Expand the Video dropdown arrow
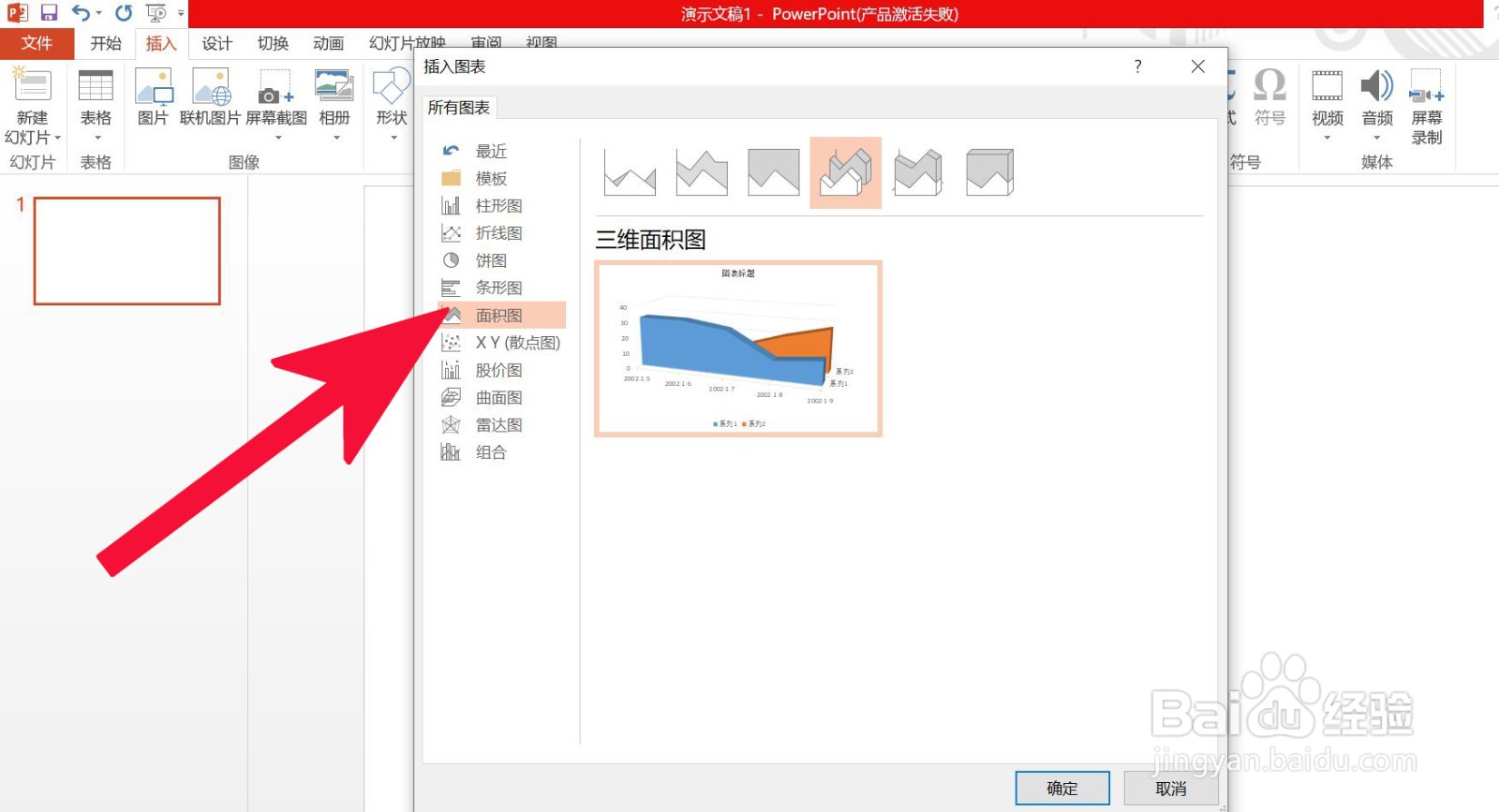Image resolution: width=1499 pixels, height=812 pixels. 1328,138
